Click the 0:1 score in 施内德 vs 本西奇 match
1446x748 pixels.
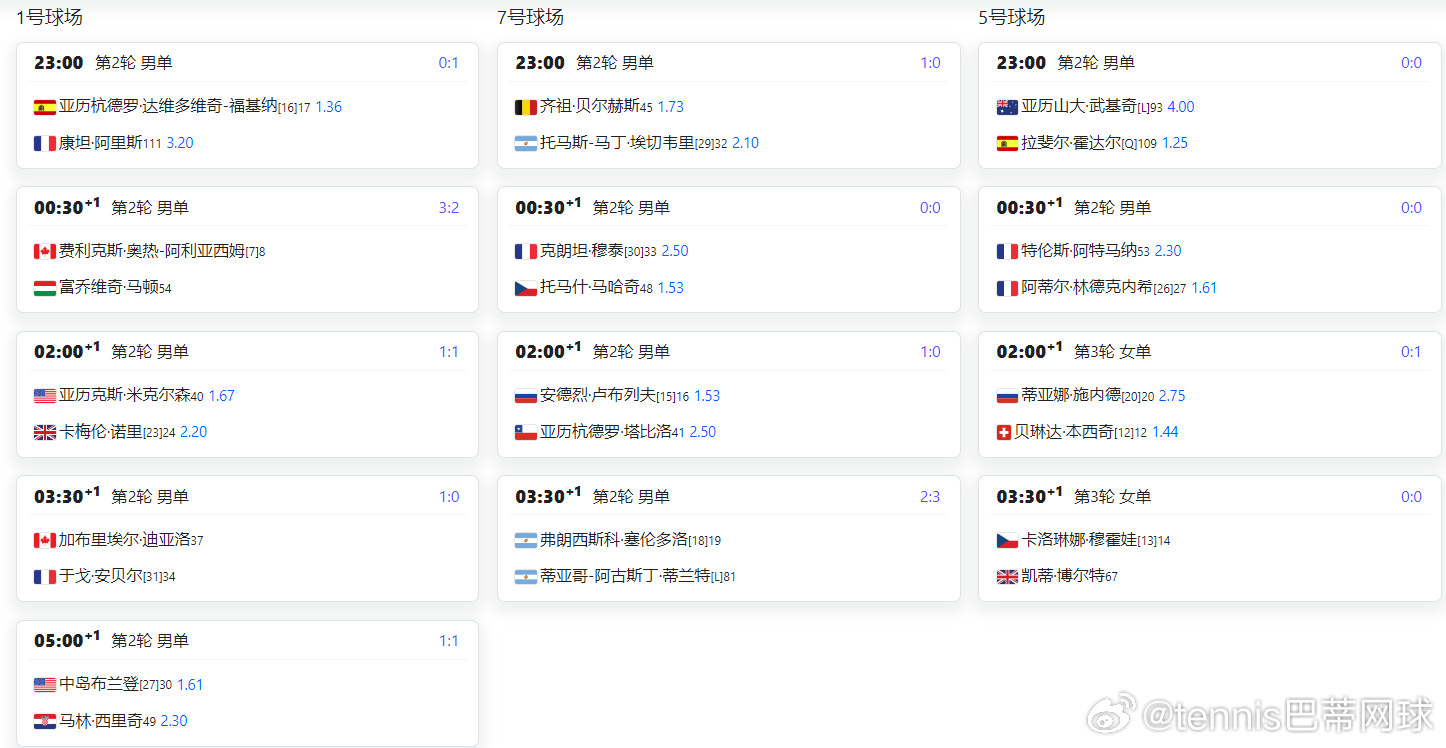coord(1411,352)
